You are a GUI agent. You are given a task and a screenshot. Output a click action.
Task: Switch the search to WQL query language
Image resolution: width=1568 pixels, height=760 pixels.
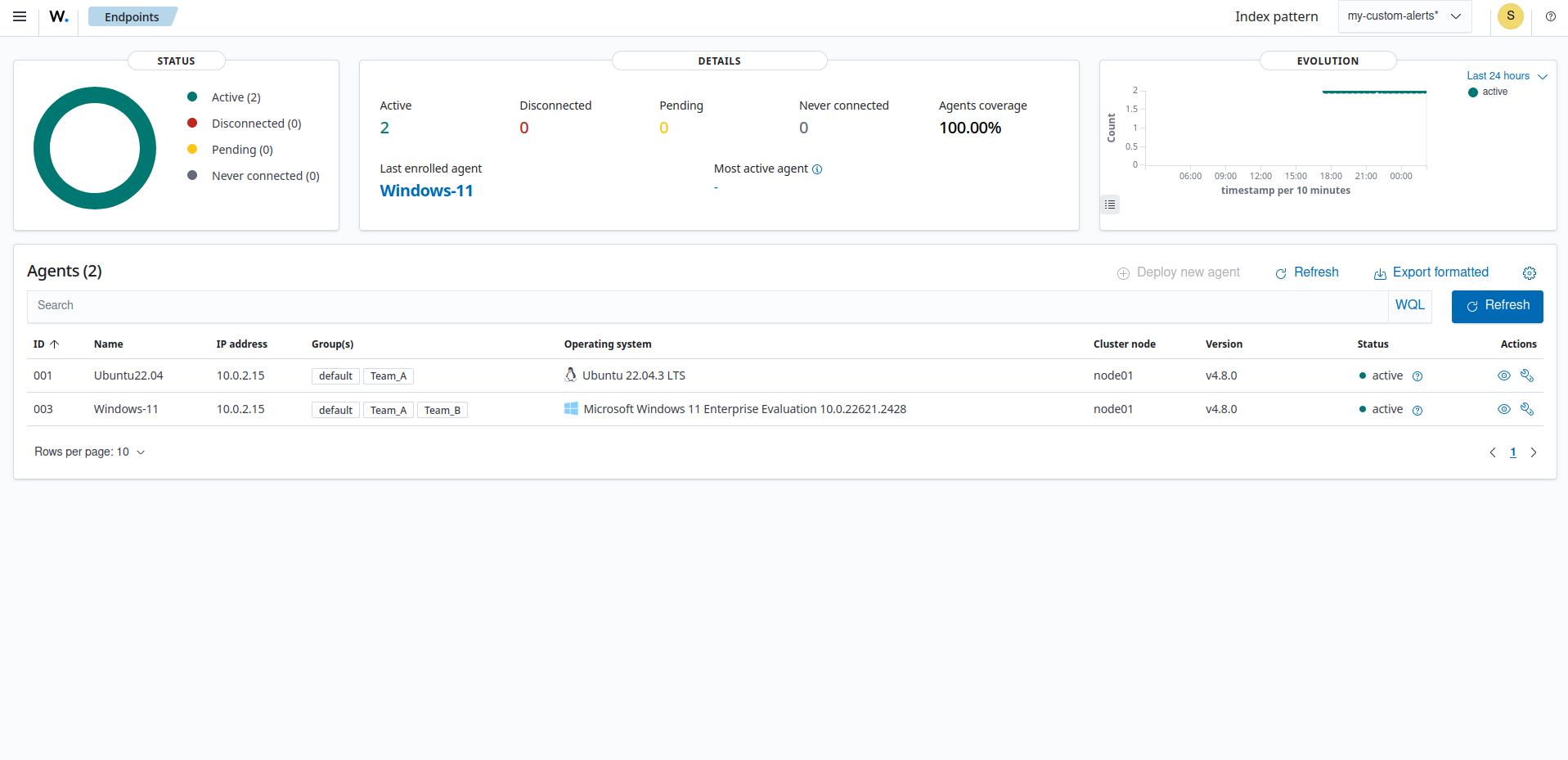(1409, 304)
